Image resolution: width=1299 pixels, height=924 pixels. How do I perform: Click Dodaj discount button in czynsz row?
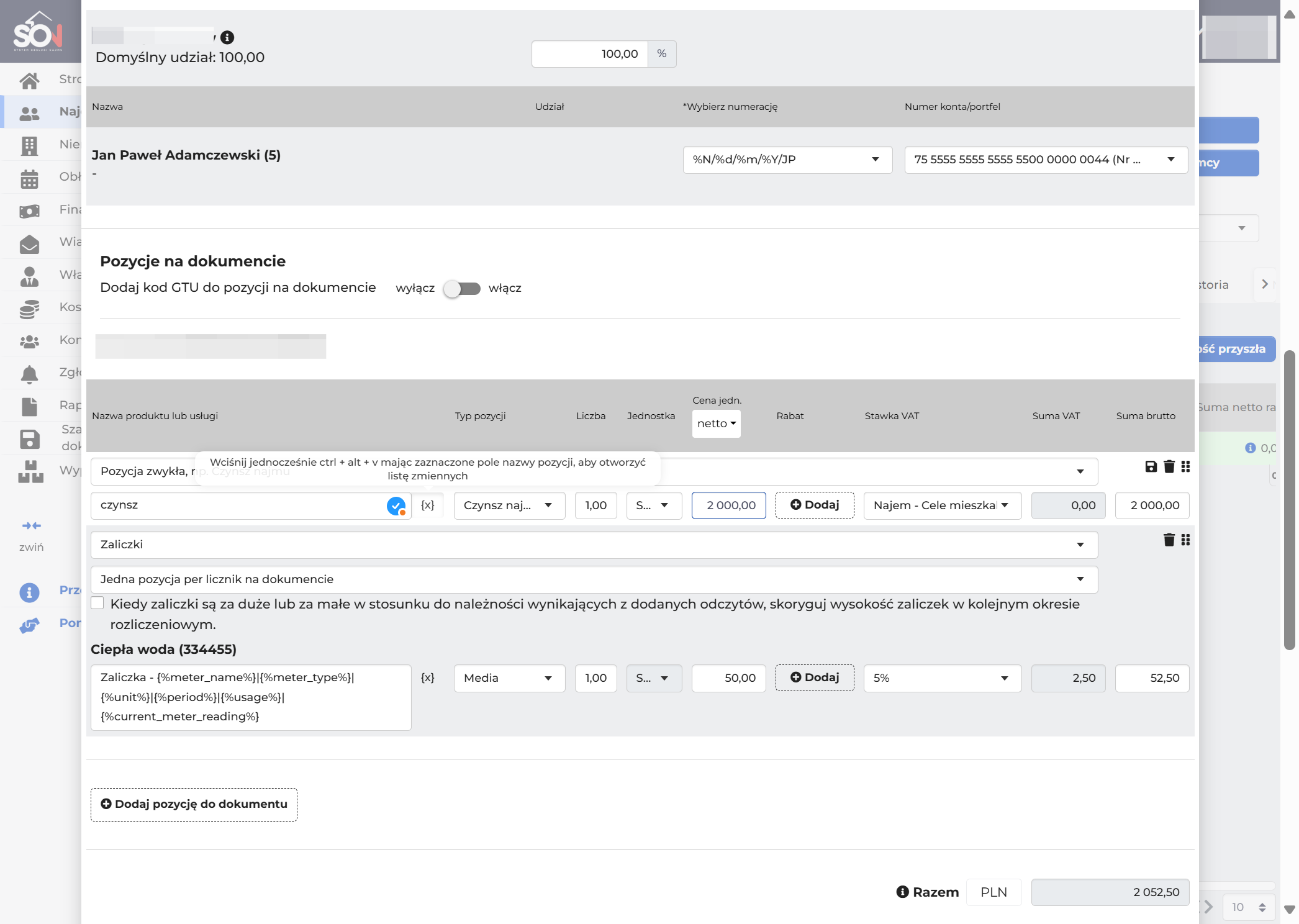click(x=815, y=505)
